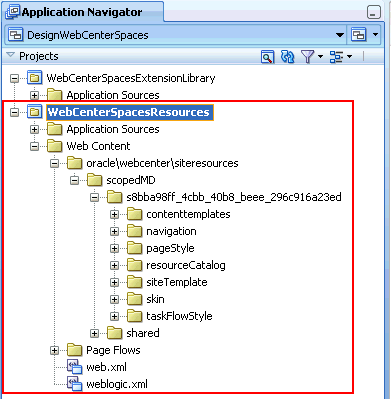Expand Application Sources under WebCenterSpacesResources
Image resolution: width=391 pixels, height=399 pixels.
(x=34, y=129)
